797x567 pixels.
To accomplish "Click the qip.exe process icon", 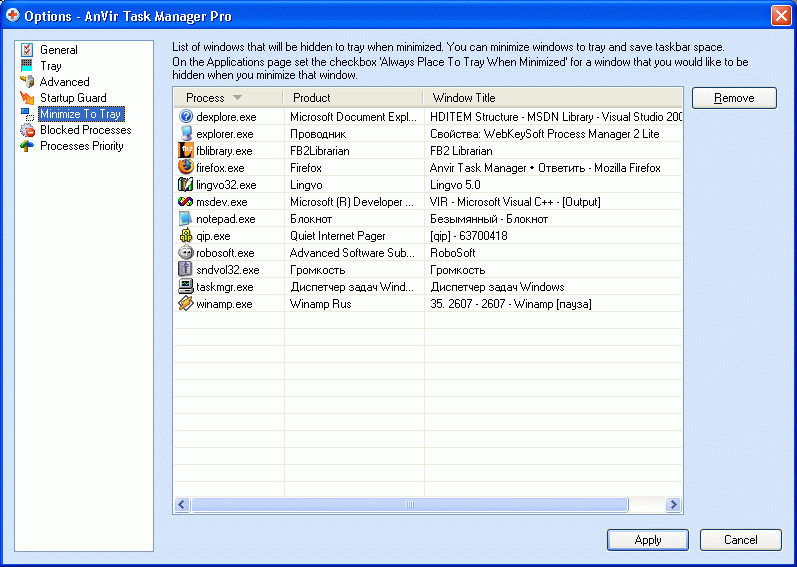I will click(186, 236).
